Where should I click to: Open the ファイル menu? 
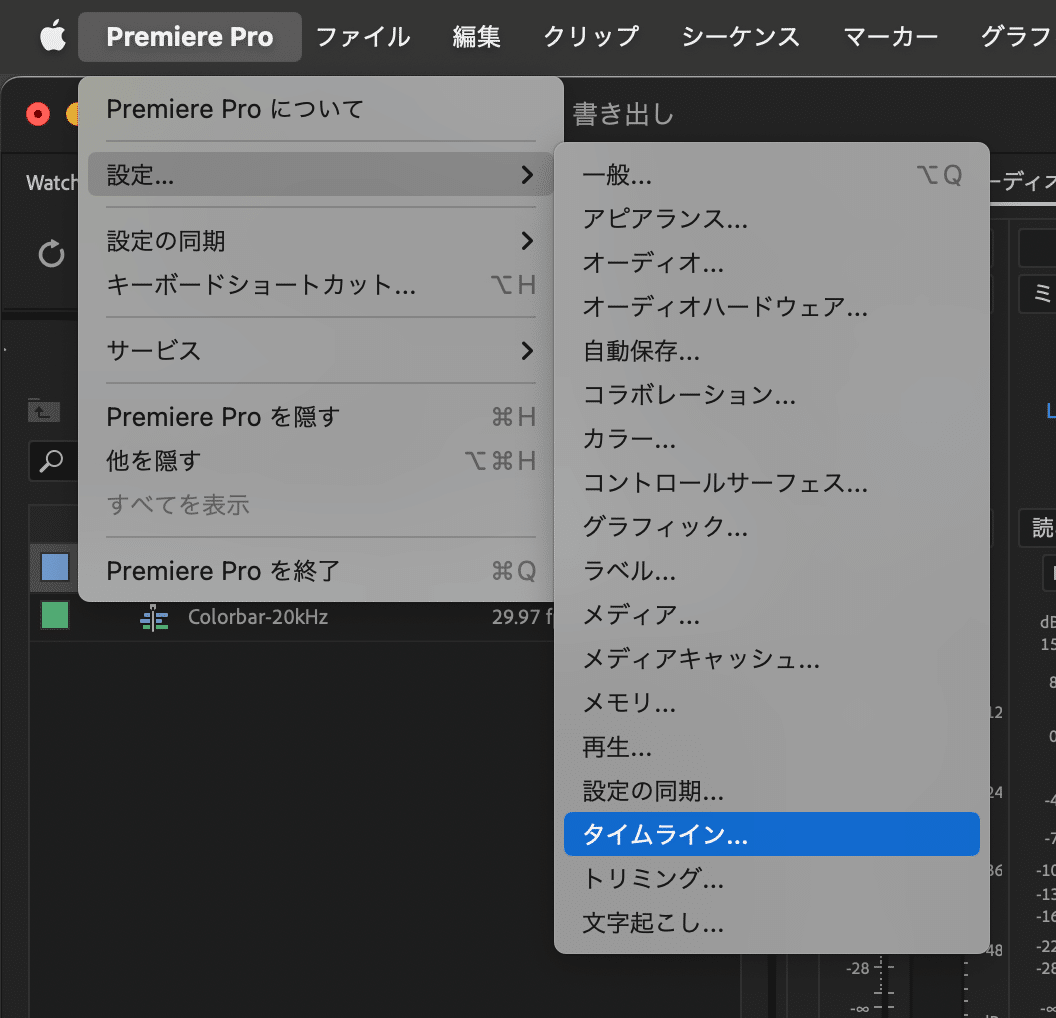click(x=362, y=37)
